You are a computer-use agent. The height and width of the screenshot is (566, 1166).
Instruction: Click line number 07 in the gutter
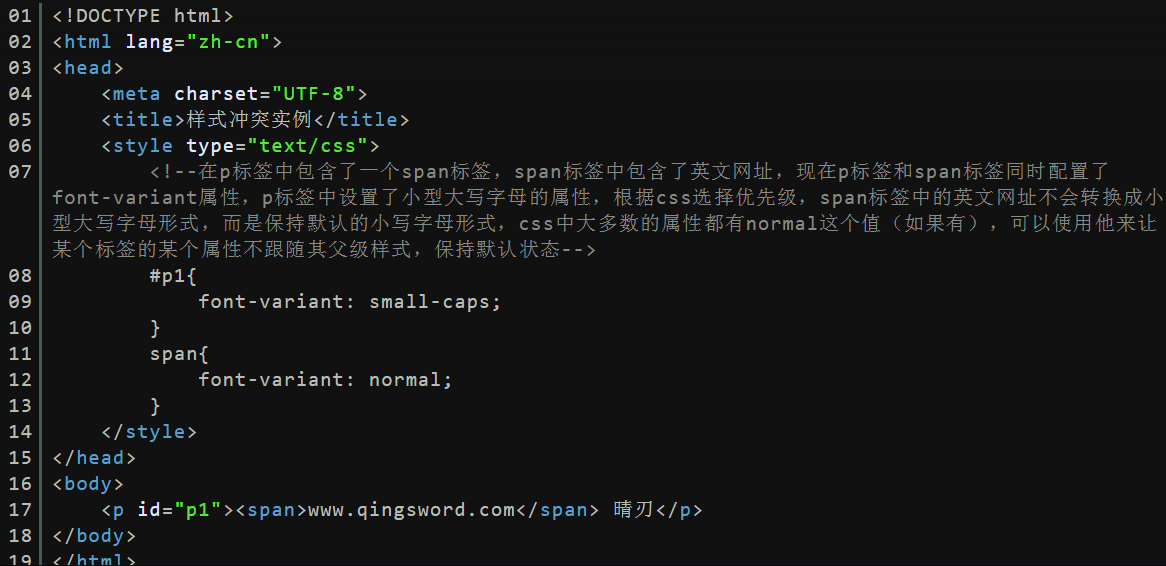[x=20, y=172]
